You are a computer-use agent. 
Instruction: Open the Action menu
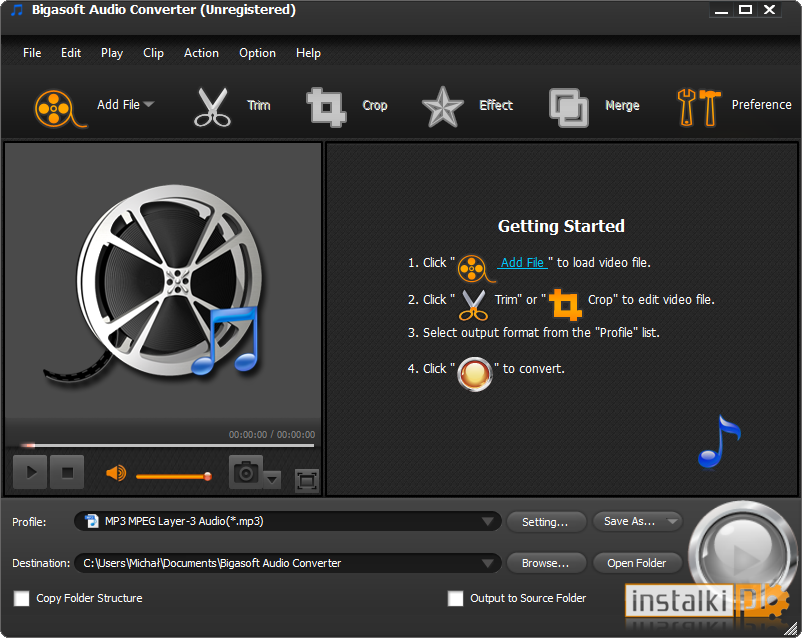point(201,53)
